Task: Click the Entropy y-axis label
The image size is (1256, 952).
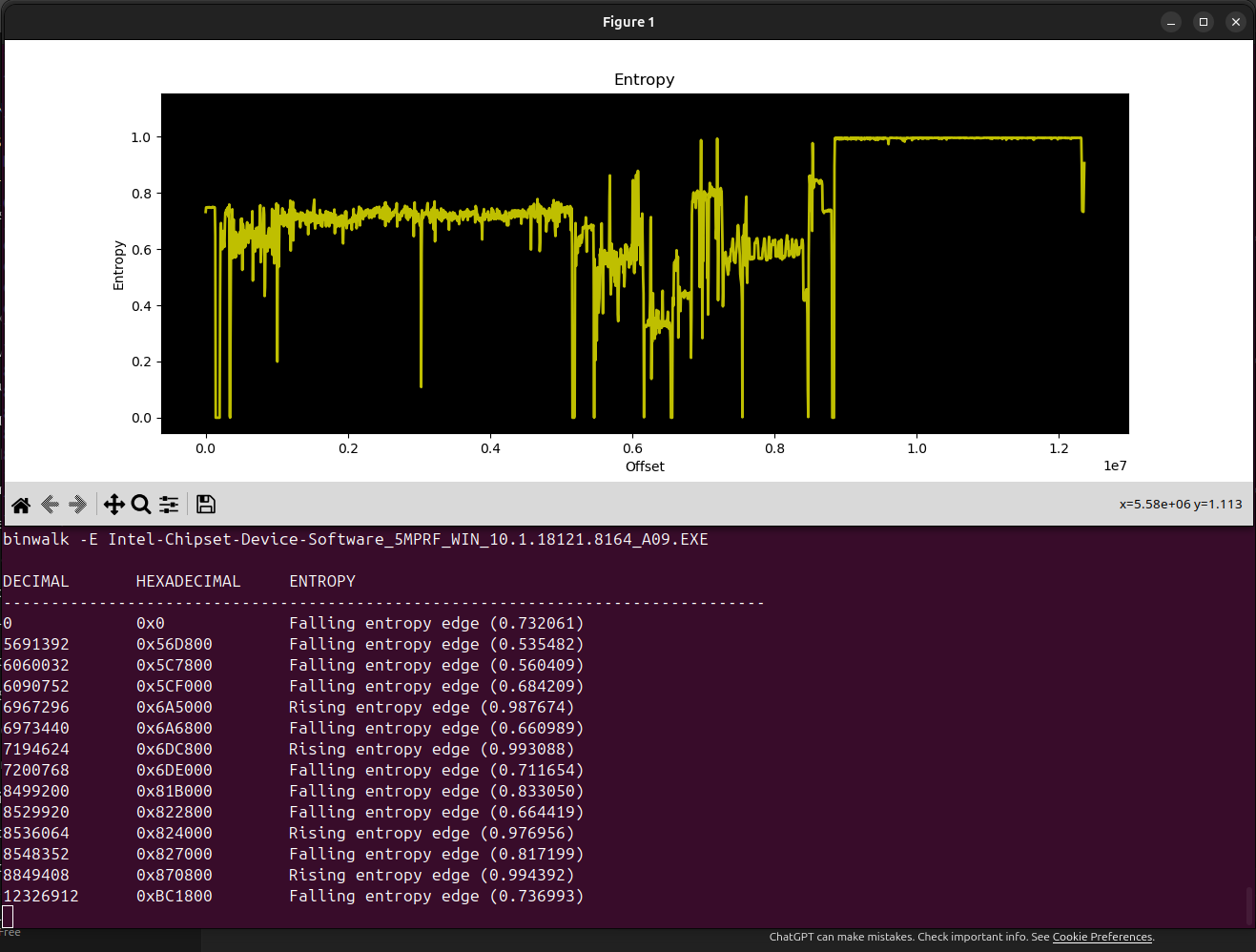Action: (x=118, y=265)
